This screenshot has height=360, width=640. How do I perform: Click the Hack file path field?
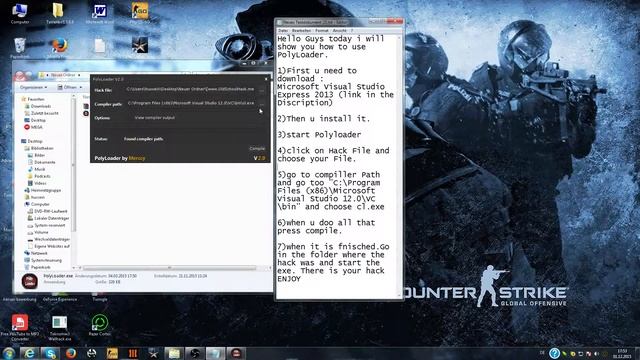[190, 89]
